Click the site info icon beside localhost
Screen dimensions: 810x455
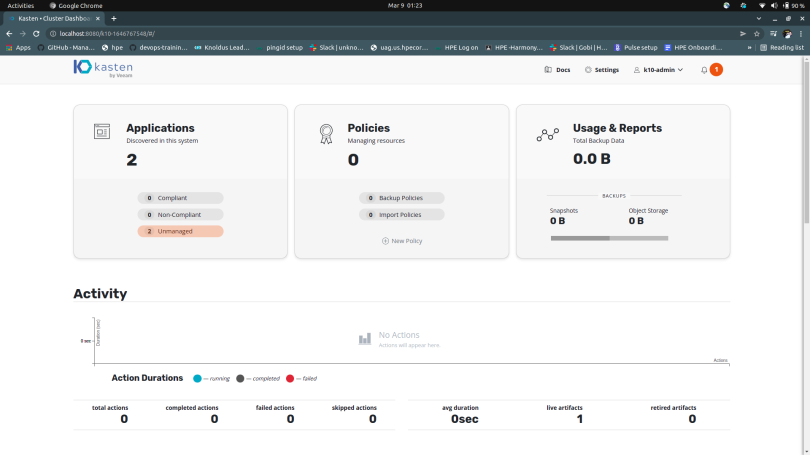click(x=53, y=34)
